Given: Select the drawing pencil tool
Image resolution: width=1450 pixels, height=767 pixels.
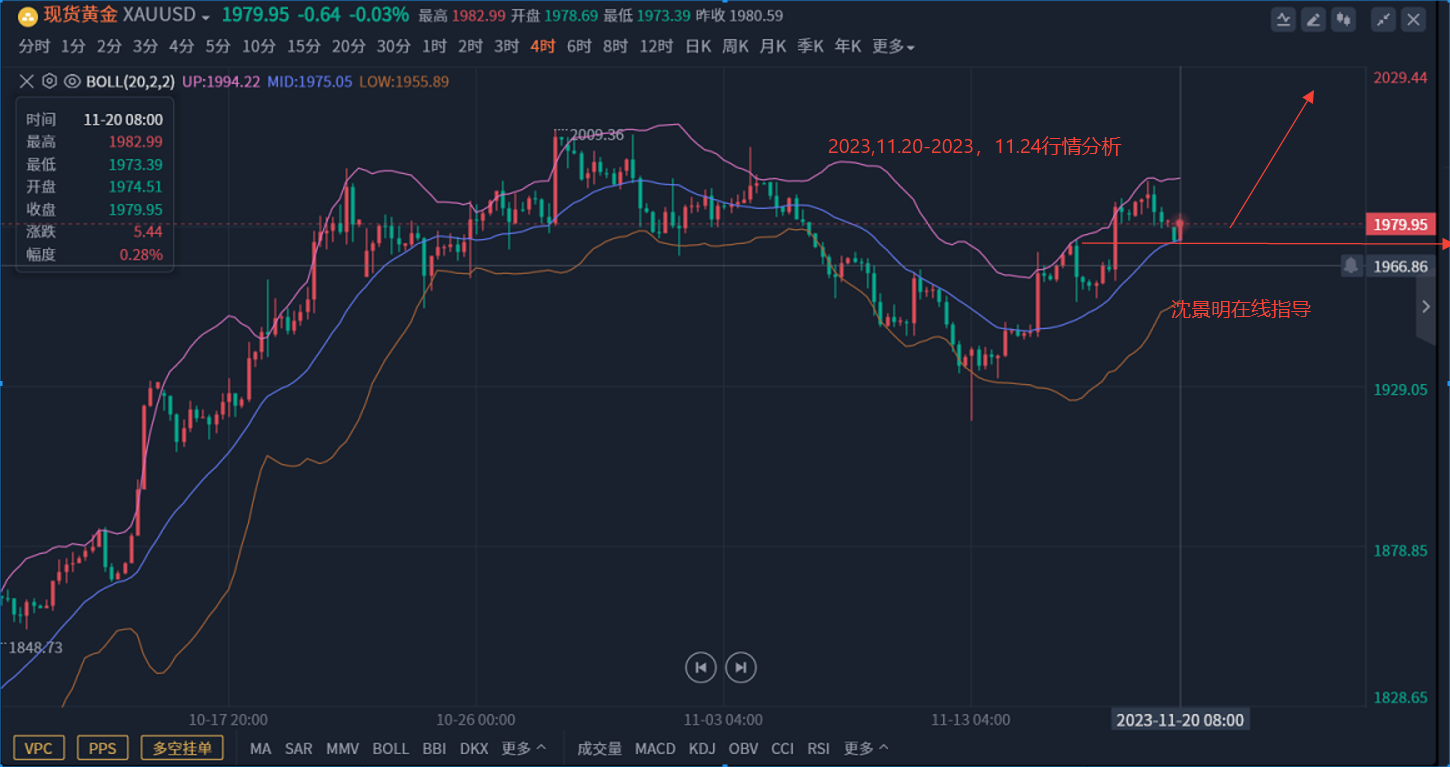Looking at the screenshot, I should click(1313, 19).
